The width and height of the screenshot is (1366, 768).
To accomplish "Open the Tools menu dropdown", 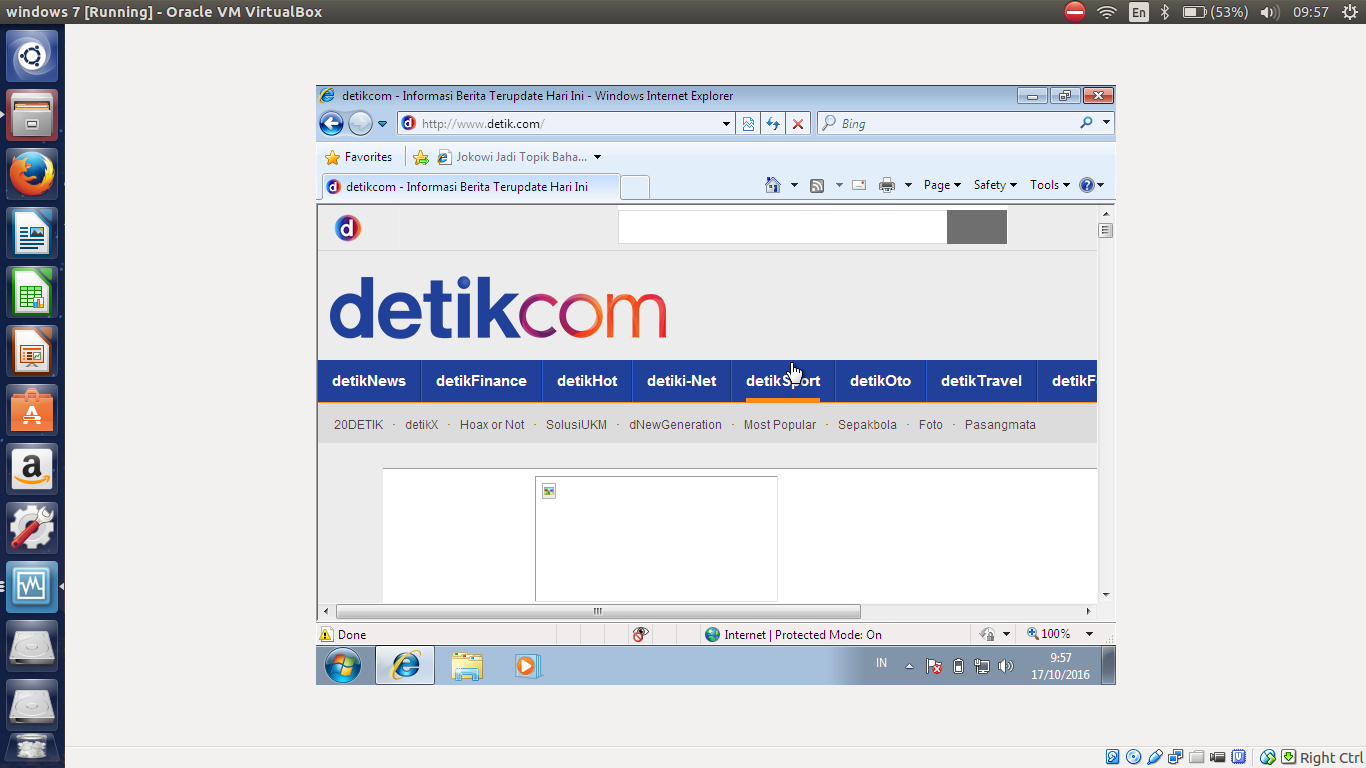I will pyautogui.click(x=1050, y=185).
